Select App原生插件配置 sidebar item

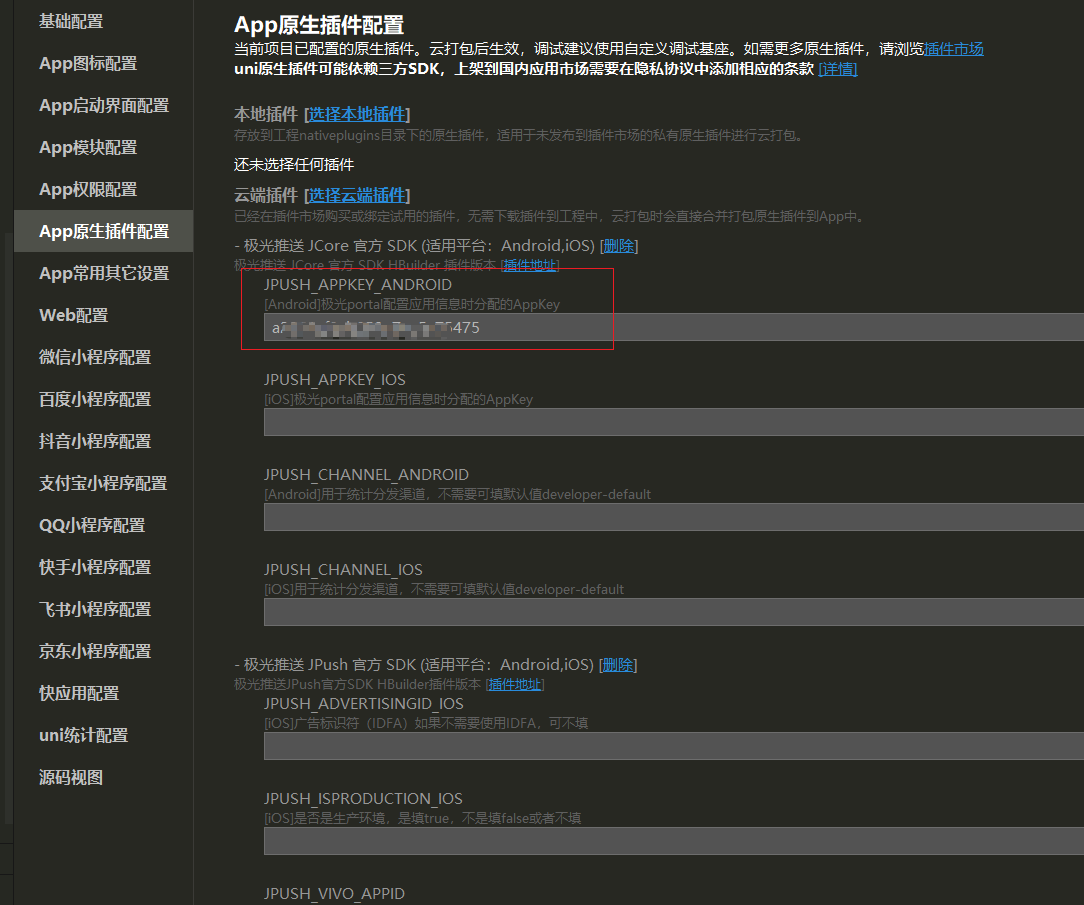[x=104, y=231]
